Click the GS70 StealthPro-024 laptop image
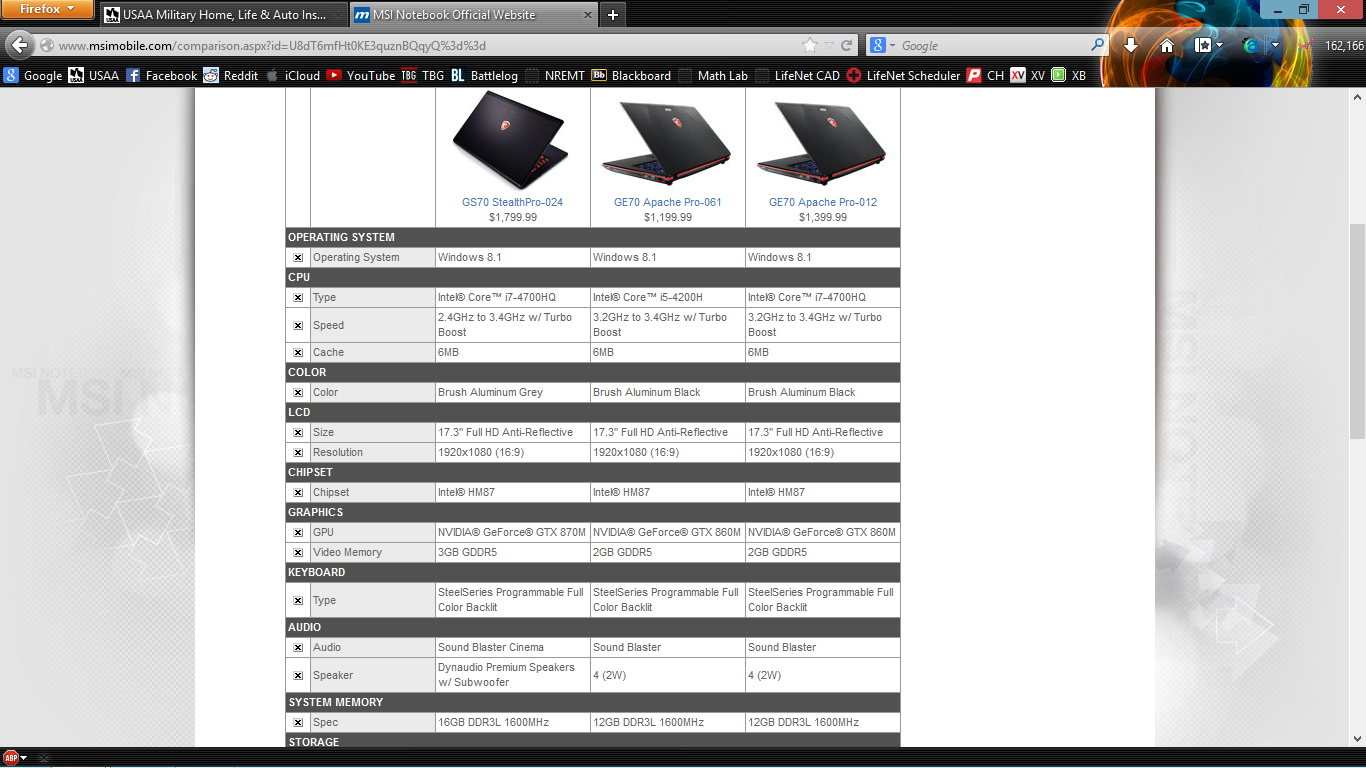The height and width of the screenshot is (768, 1366). click(x=511, y=140)
